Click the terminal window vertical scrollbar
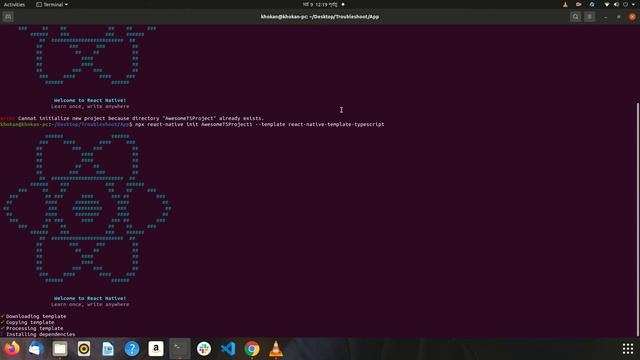 pyautogui.click(x=638, y=220)
